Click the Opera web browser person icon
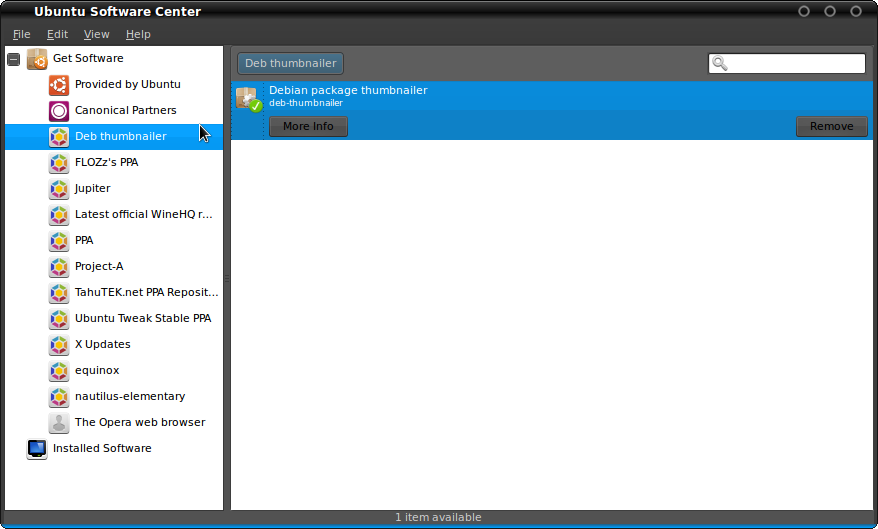The image size is (878, 529). [59, 423]
